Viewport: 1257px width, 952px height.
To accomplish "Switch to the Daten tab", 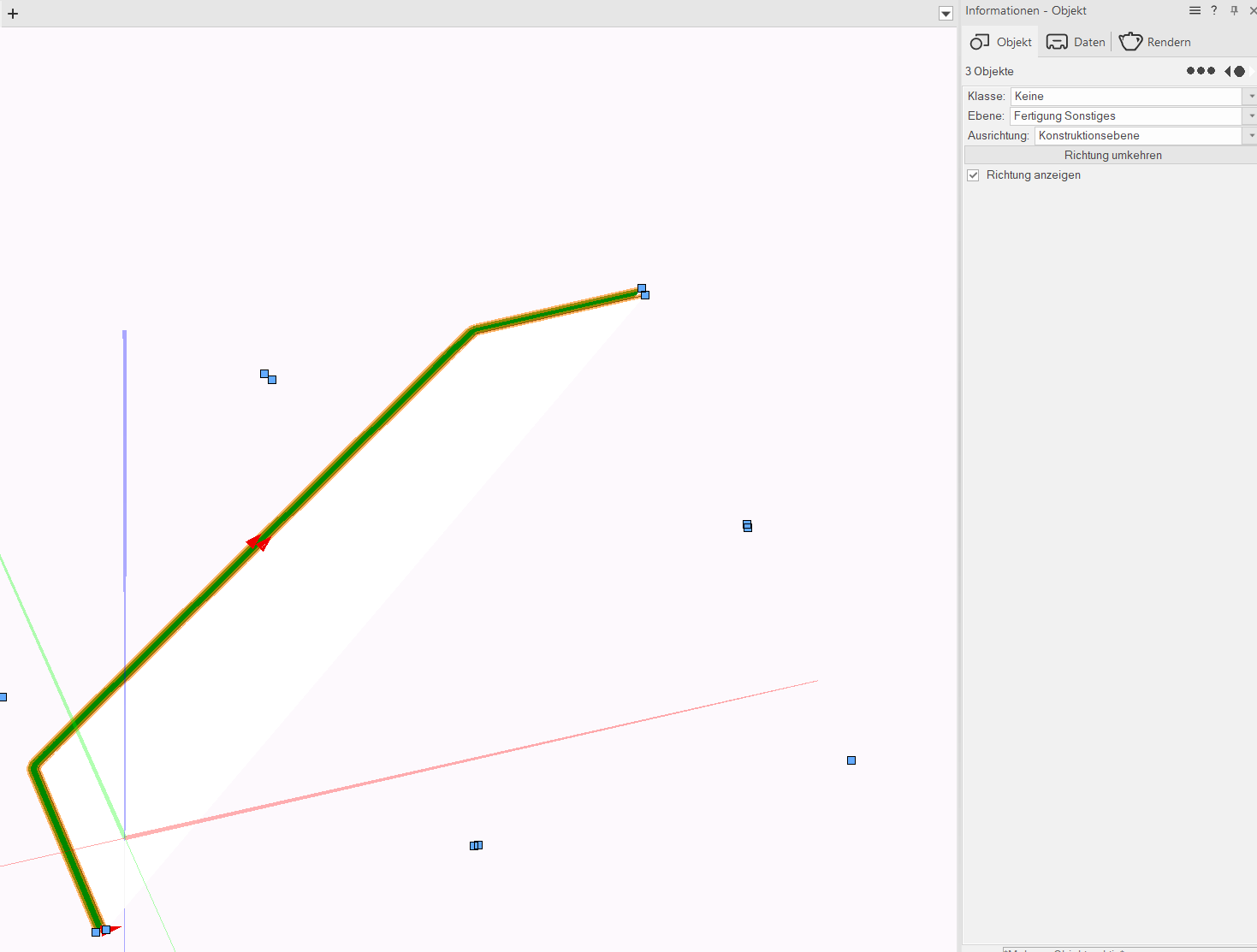I will (x=1076, y=42).
